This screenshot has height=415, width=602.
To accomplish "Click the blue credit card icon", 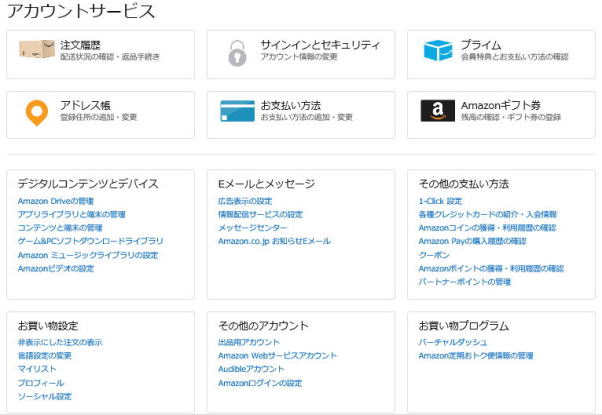I will pyautogui.click(x=237, y=111).
